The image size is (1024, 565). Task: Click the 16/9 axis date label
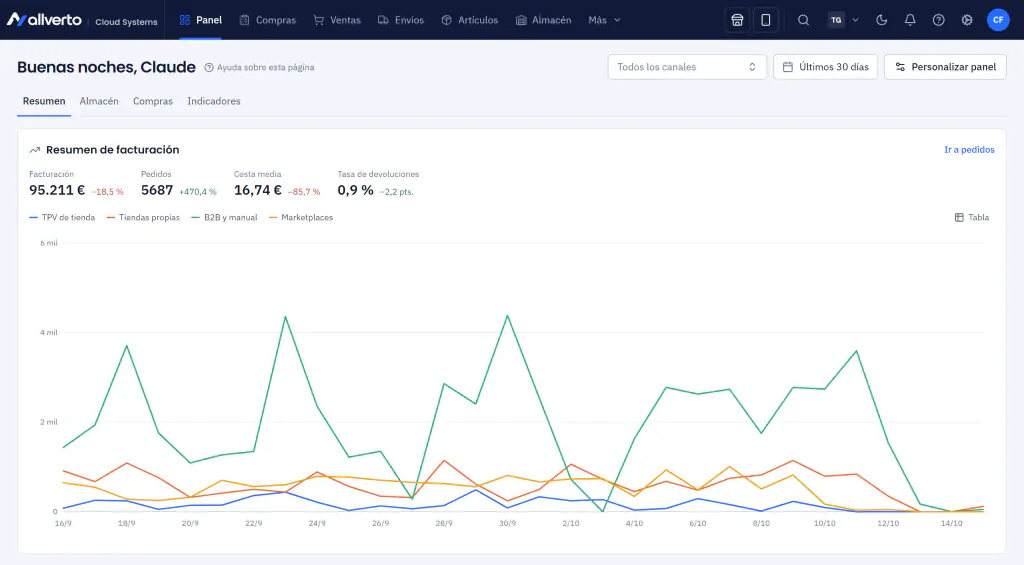(x=63, y=524)
